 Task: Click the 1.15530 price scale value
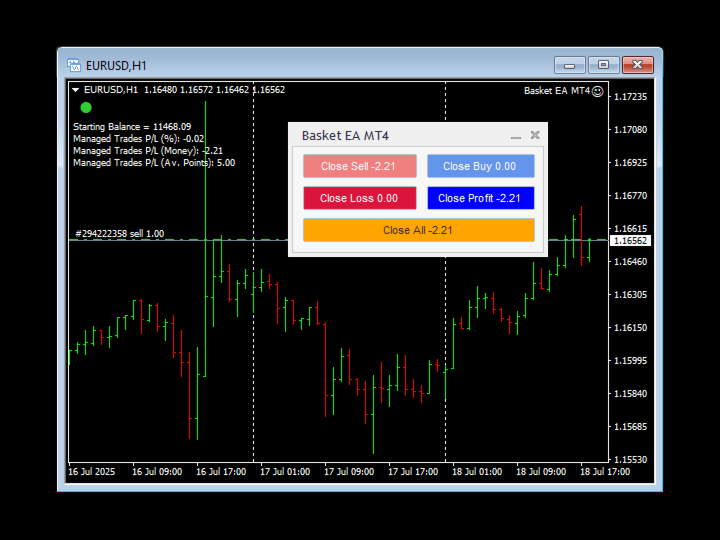coord(630,460)
